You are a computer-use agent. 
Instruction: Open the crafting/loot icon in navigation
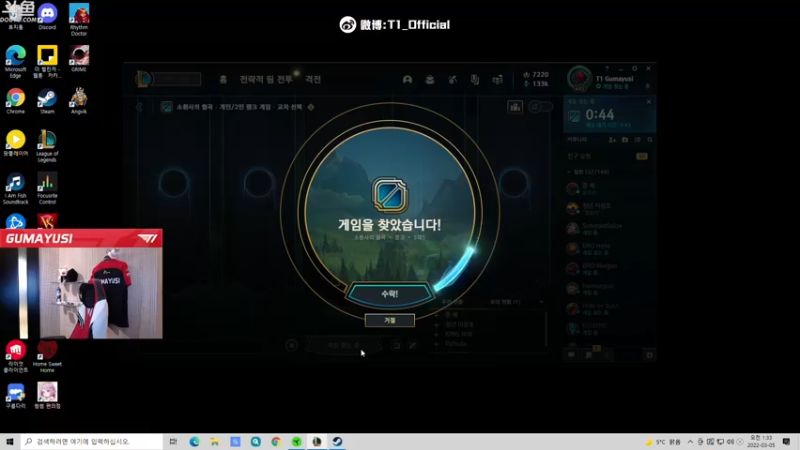click(x=452, y=80)
